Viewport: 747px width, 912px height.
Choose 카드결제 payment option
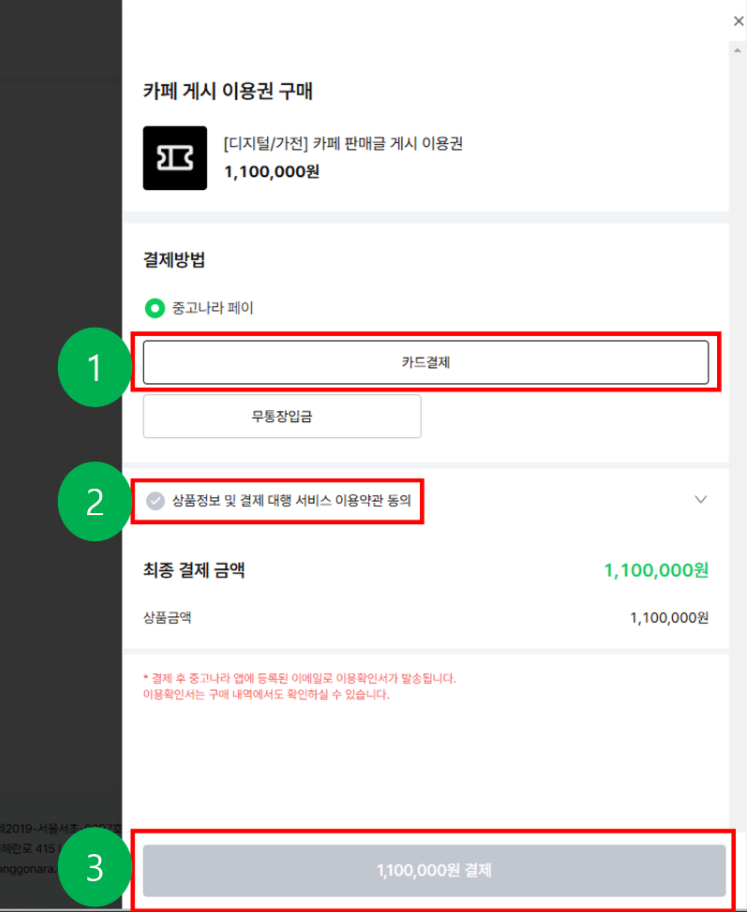pyautogui.click(x=426, y=362)
